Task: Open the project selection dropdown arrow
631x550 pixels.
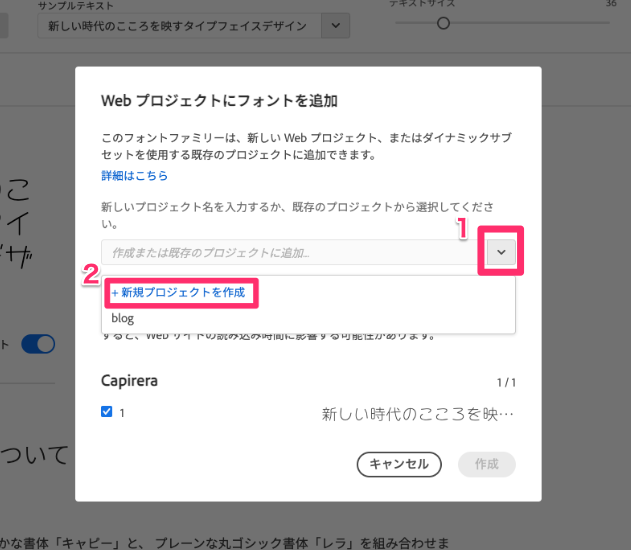Action: [501, 252]
